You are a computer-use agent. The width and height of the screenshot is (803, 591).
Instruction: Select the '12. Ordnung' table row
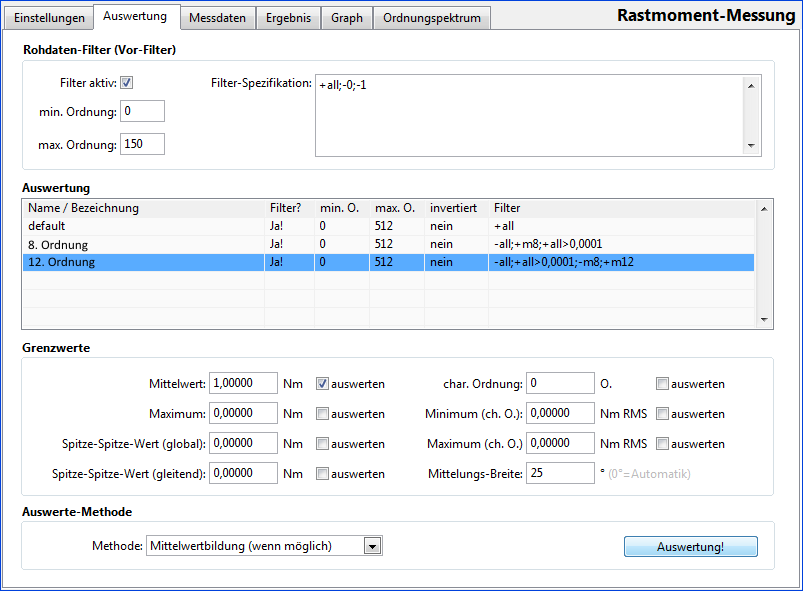pos(388,262)
